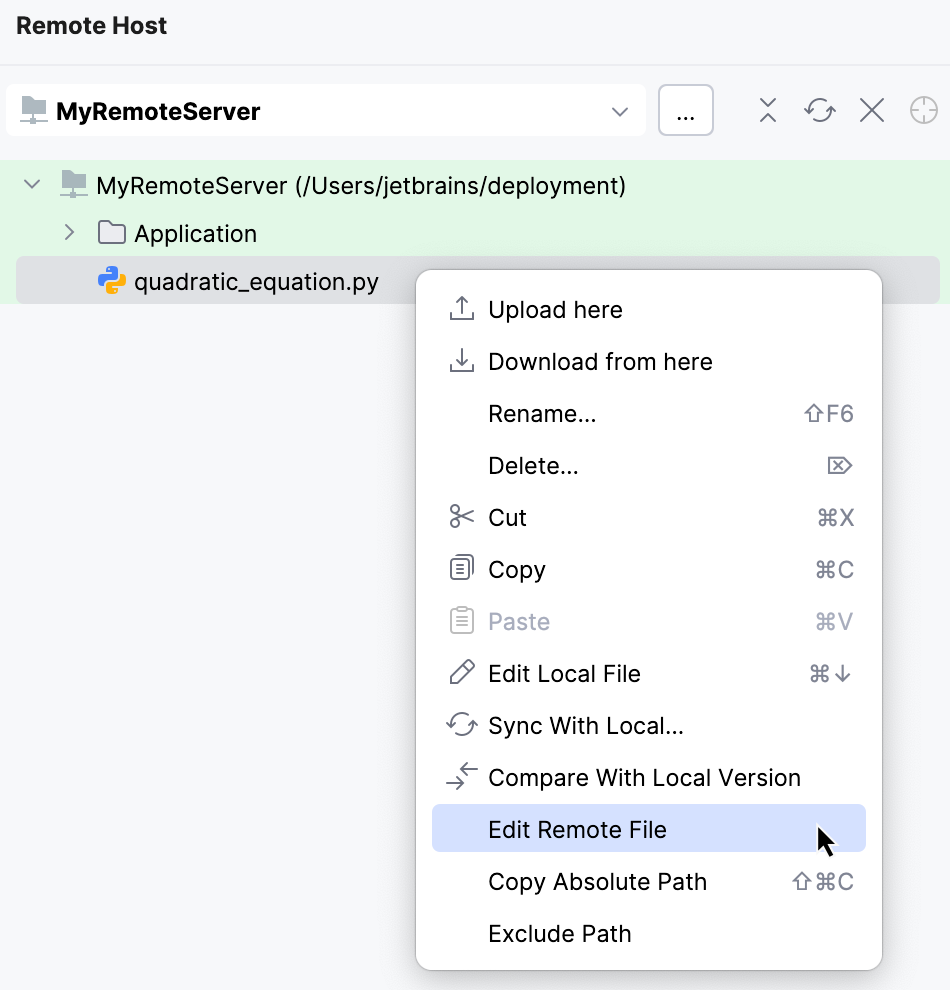This screenshot has width=950, height=990.
Task: Click the upload arrow icon beside Upload here
Action: (x=461, y=309)
